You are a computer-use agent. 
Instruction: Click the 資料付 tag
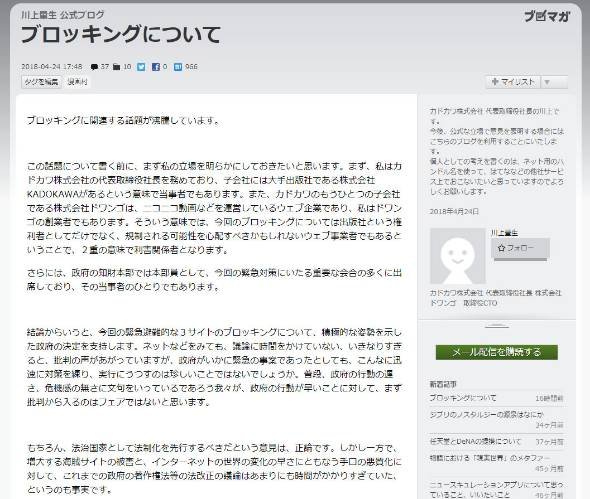(77, 82)
